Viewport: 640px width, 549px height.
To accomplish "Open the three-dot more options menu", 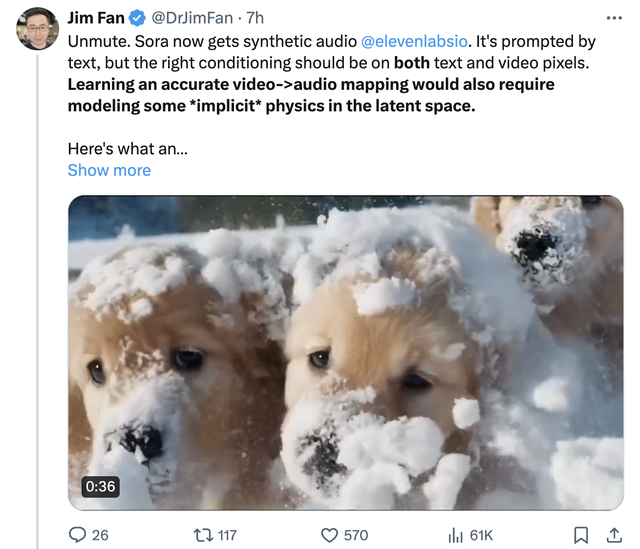I will click(613, 18).
